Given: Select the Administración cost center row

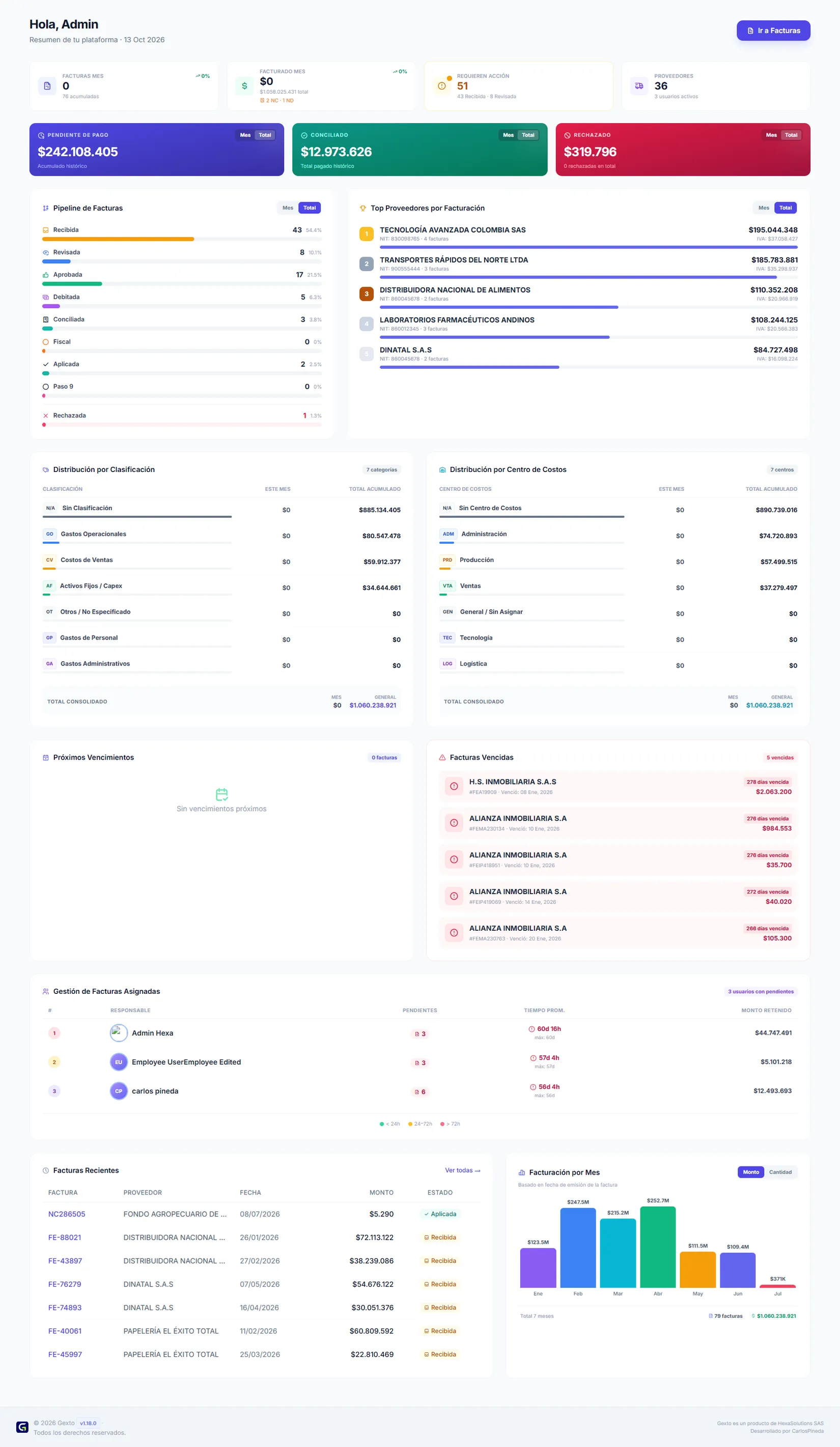Looking at the screenshot, I should pyautogui.click(x=618, y=536).
